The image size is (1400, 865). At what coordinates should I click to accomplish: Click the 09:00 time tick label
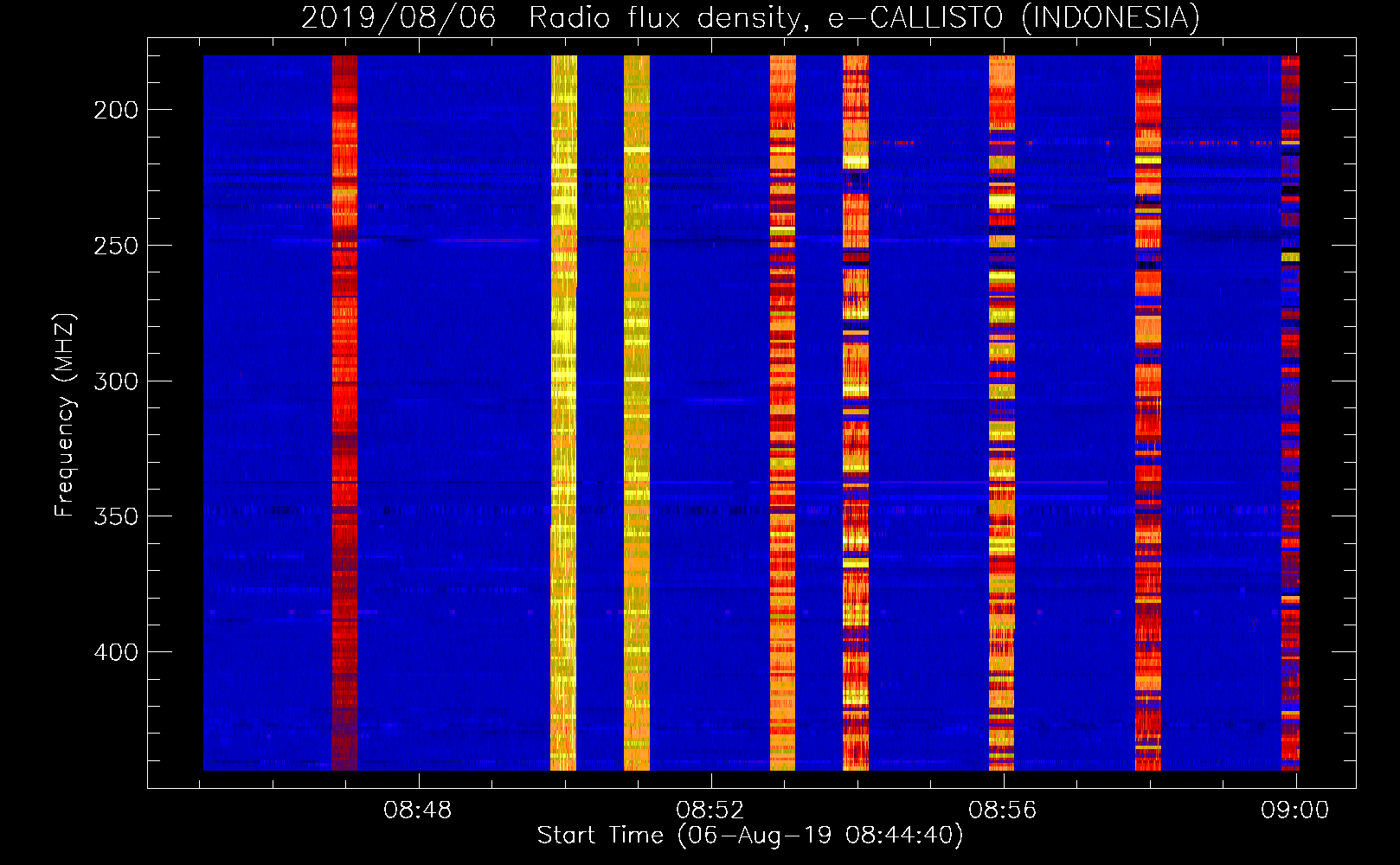pos(1294,811)
